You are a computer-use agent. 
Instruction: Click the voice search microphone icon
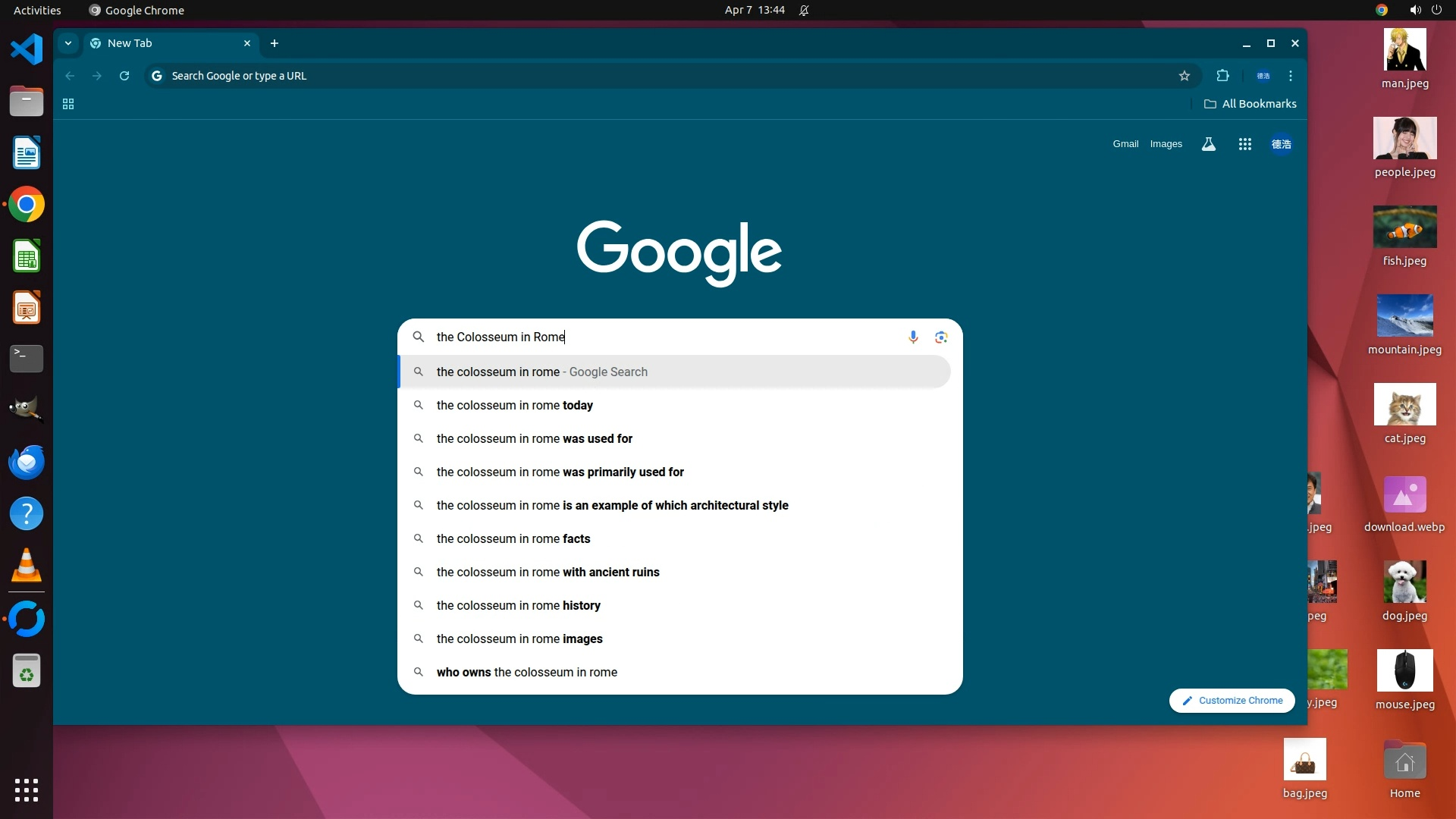tap(913, 337)
